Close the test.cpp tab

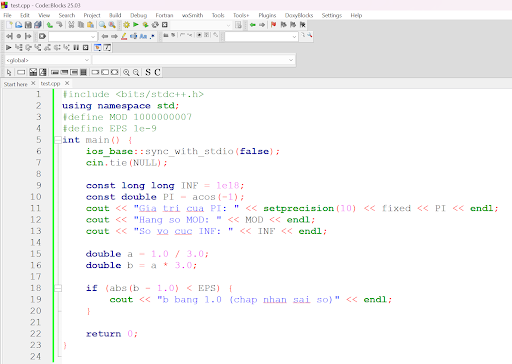[67, 83]
